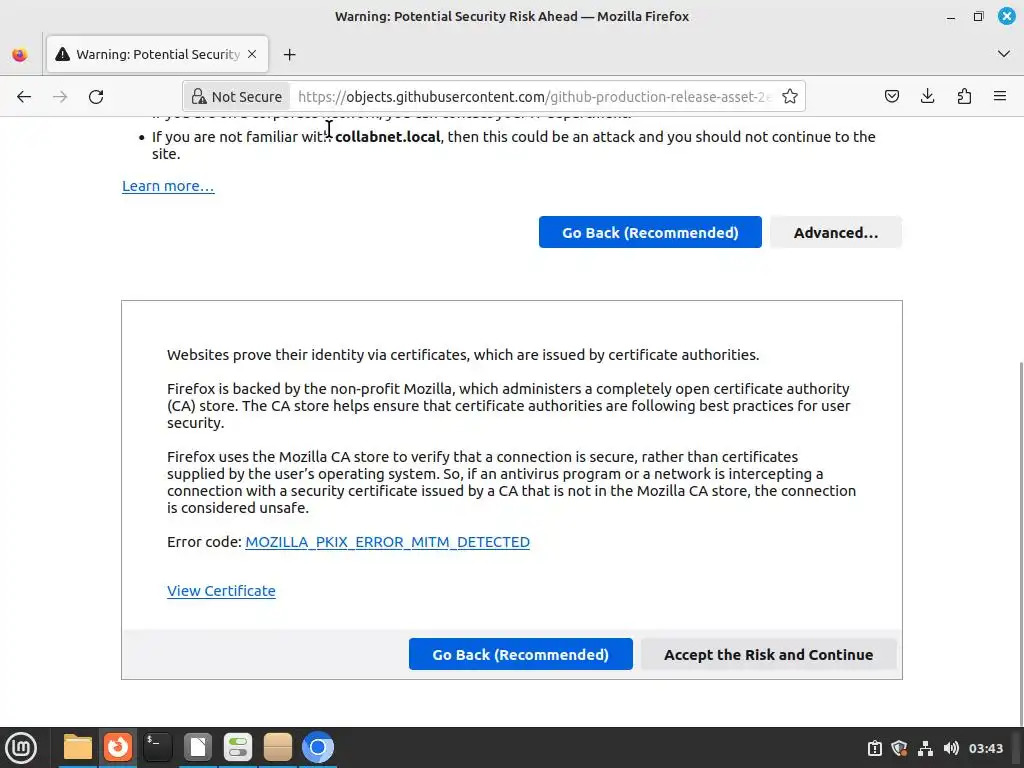1024x768 pixels.
Task: Open the tan package taskbar icon
Action: (278, 747)
